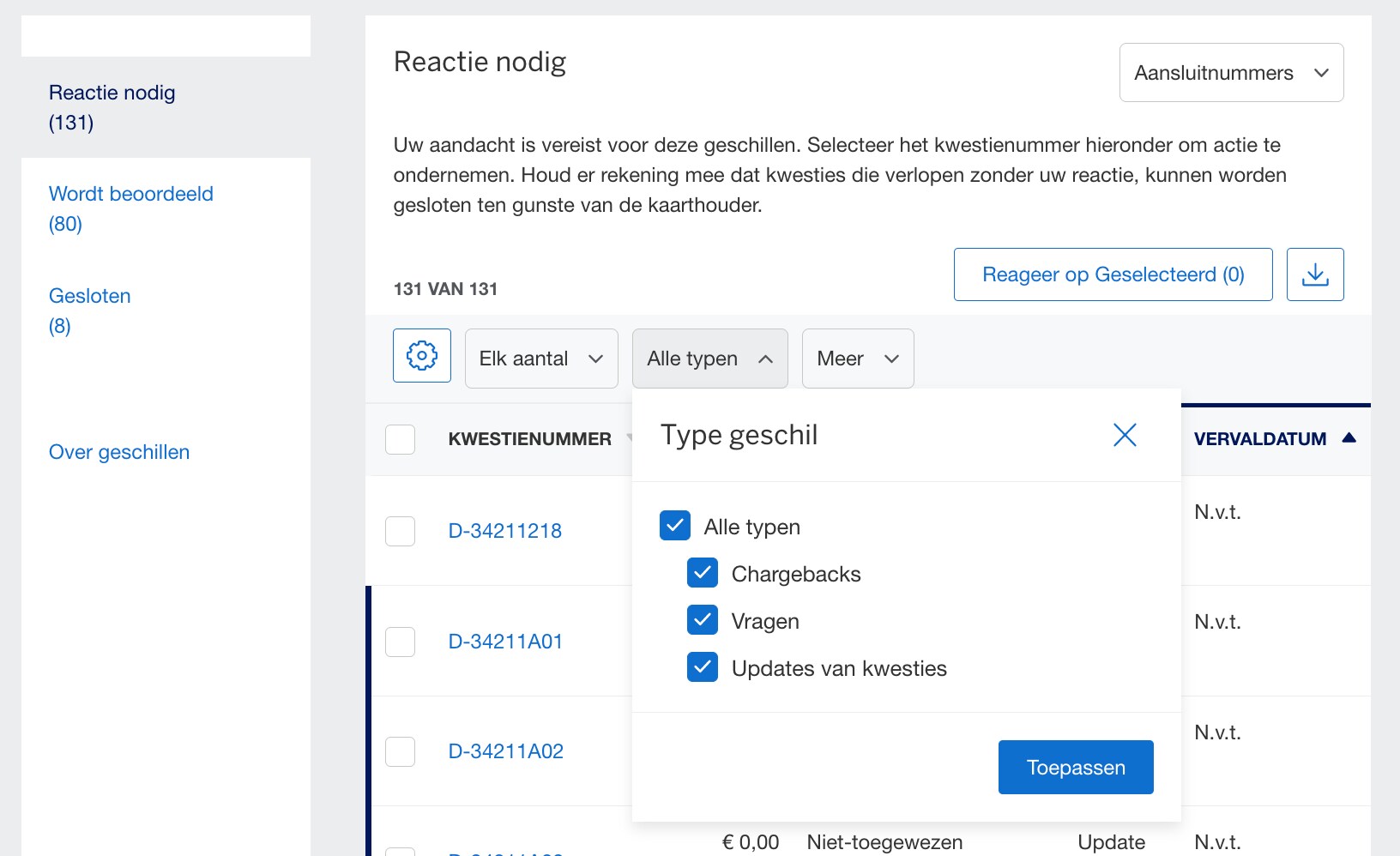
Task: Click the Toepassen button
Action: coord(1075,767)
